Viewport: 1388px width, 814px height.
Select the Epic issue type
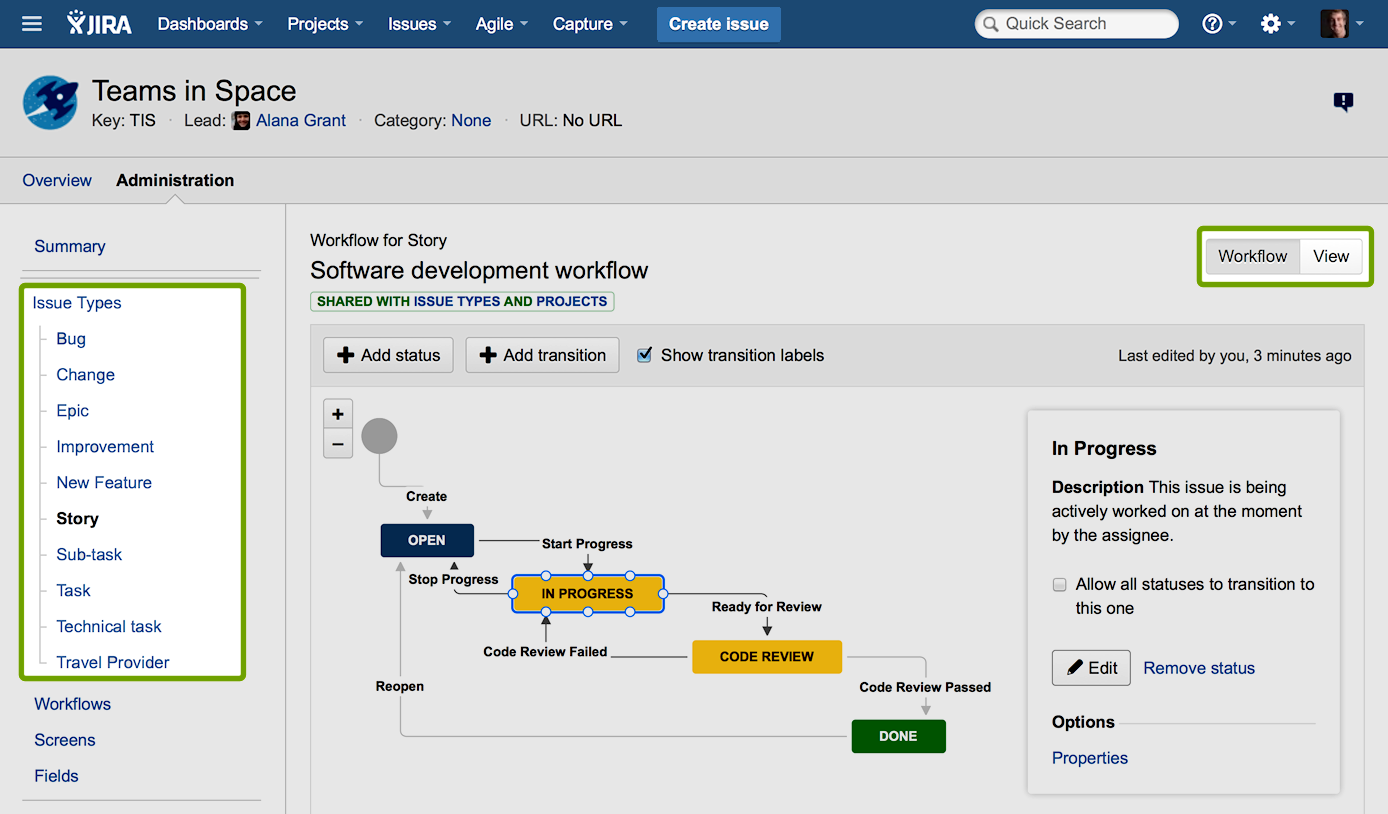(72, 411)
